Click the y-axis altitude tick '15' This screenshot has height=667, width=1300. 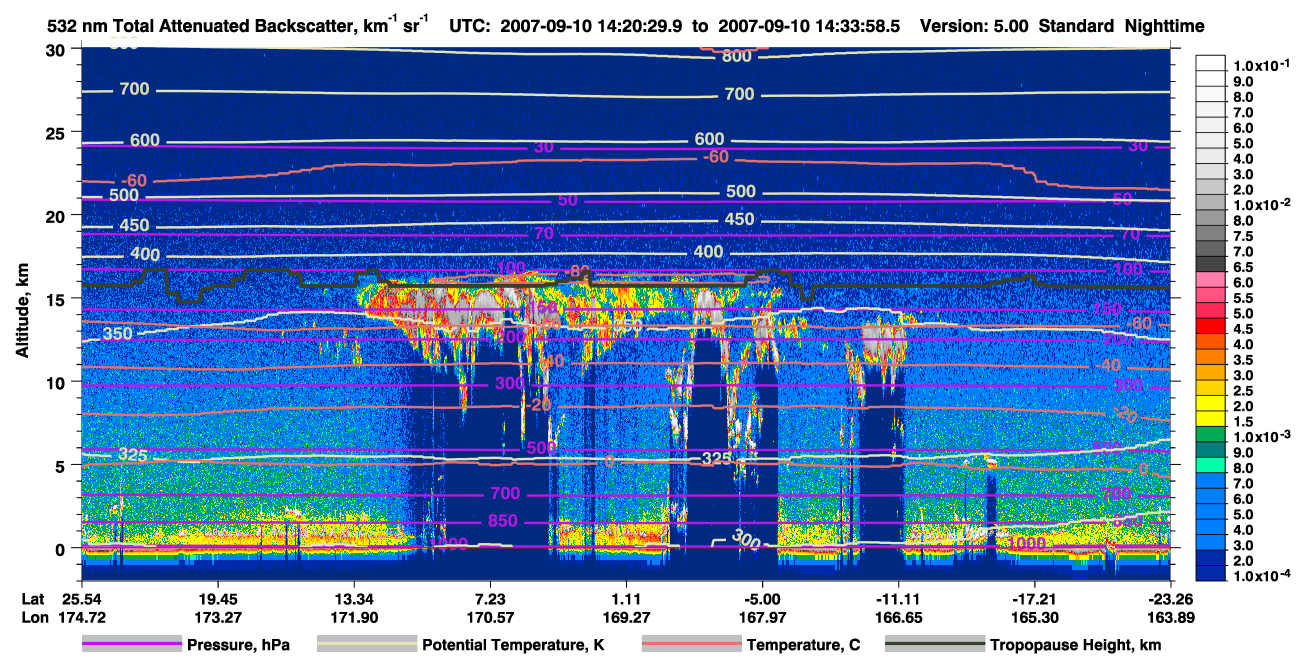58,298
